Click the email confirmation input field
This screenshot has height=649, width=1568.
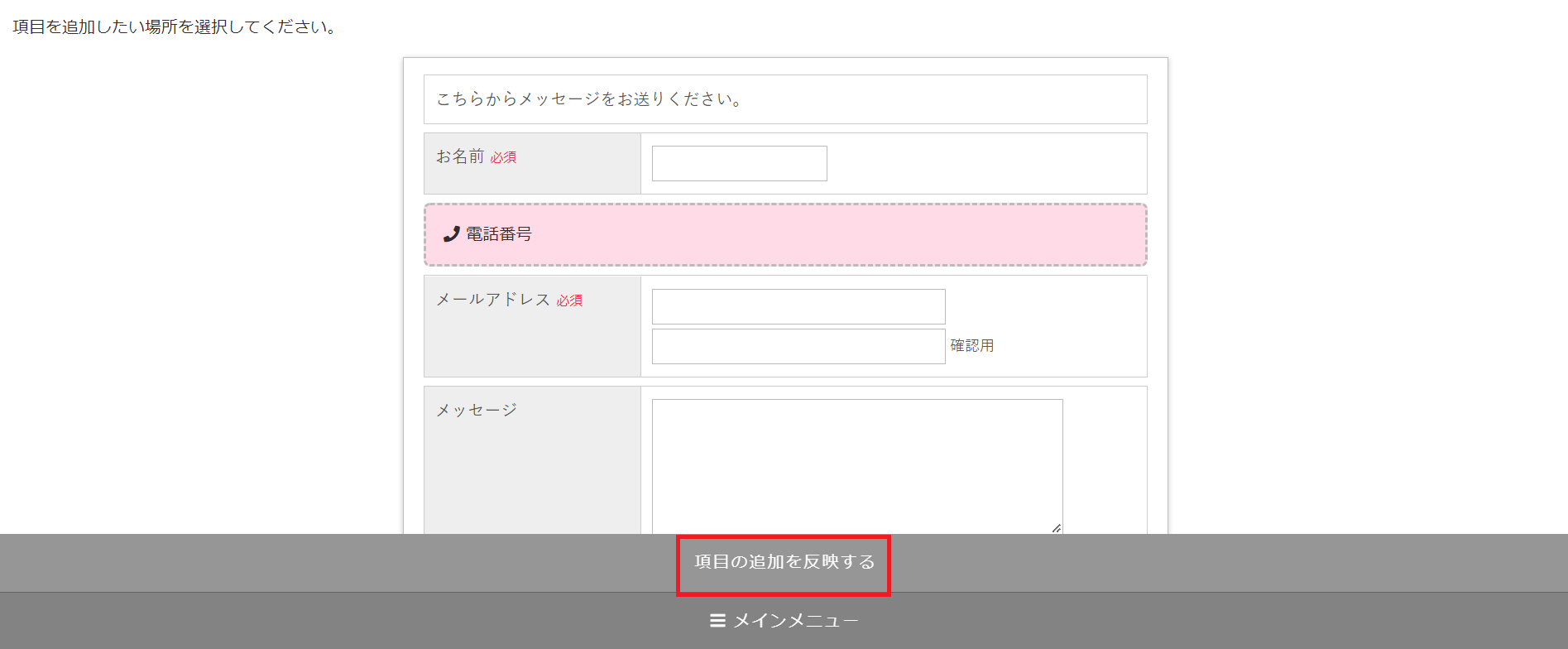(x=798, y=347)
